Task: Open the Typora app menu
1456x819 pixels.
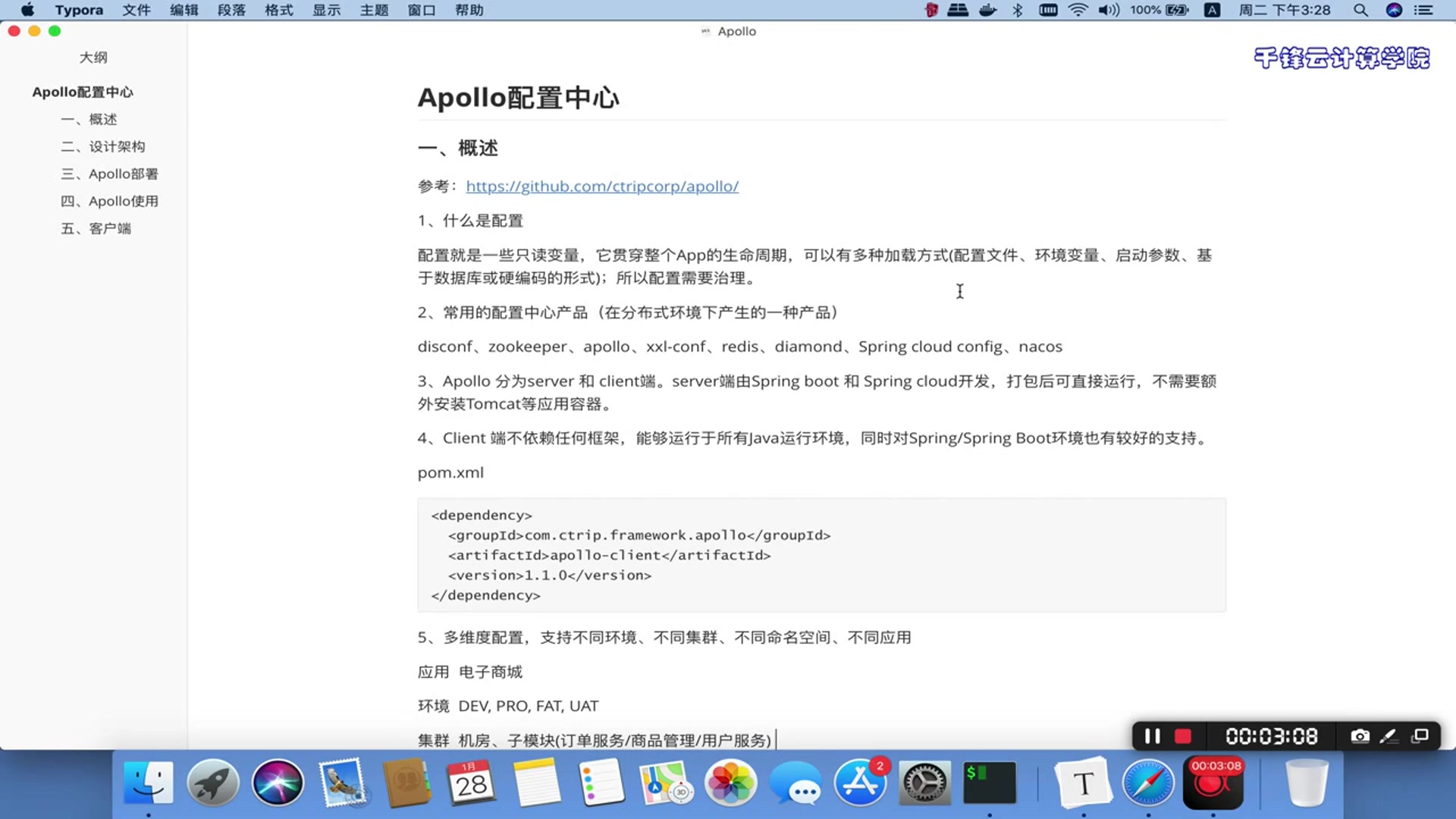Action: (79, 10)
